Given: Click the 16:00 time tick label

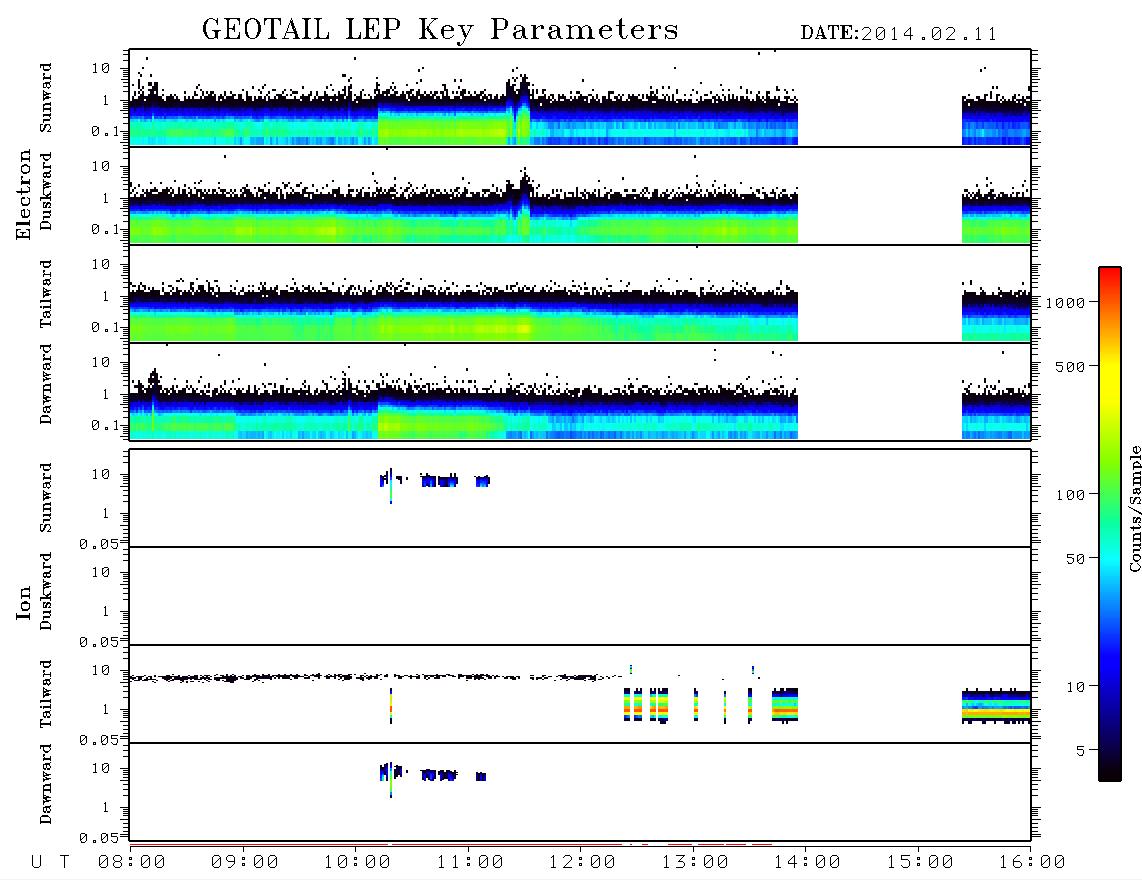Looking at the screenshot, I should 1033,863.
